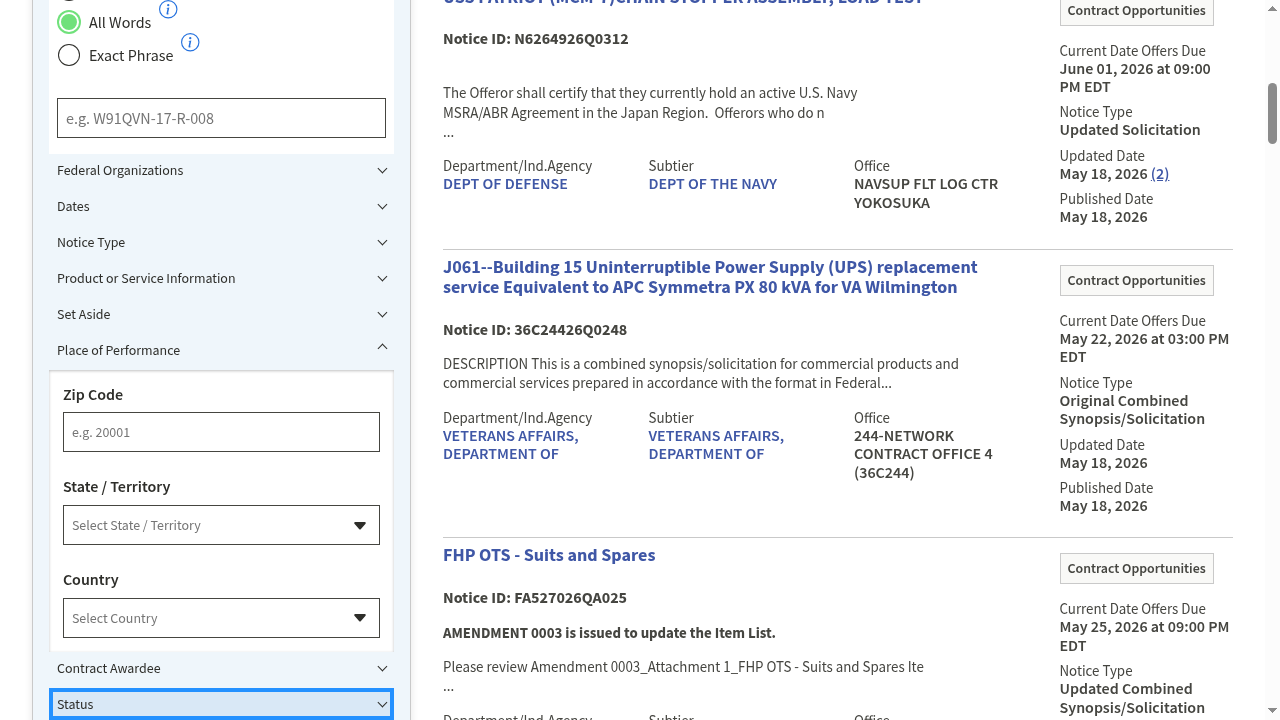Click the (2) updated date versions link

coord(1160,174)
